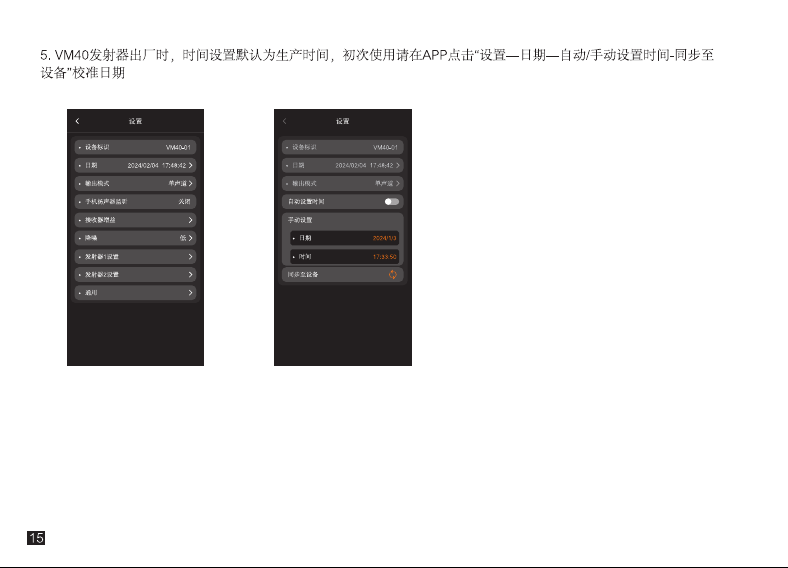Viewport: 788px width, 568px height.
Task: Tap 手动设置 section heading
Action: (x=300, y=220)
